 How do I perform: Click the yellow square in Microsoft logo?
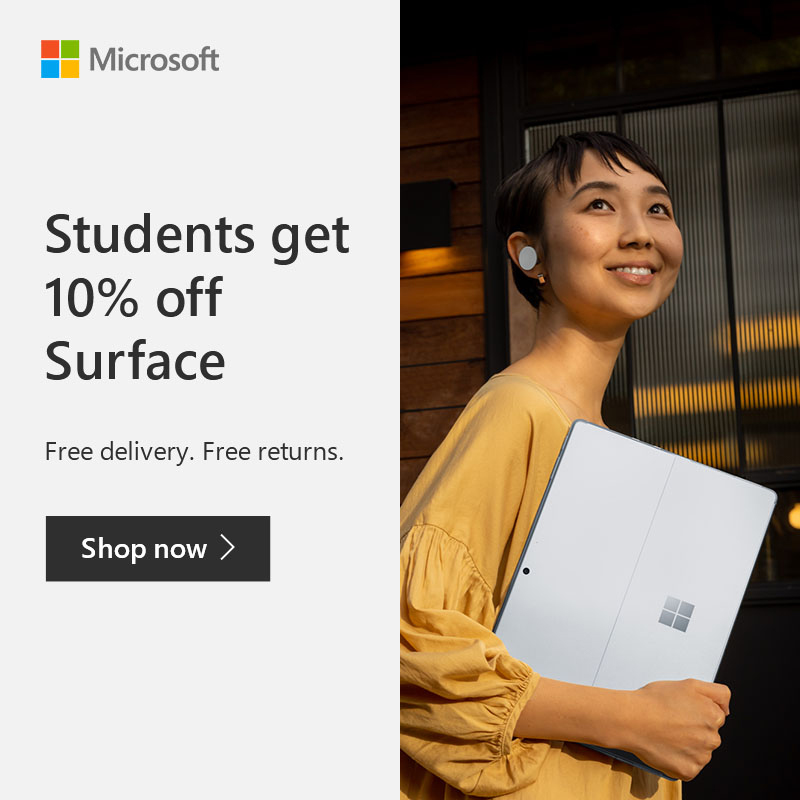pyautogui.click(x=70, y=69)
